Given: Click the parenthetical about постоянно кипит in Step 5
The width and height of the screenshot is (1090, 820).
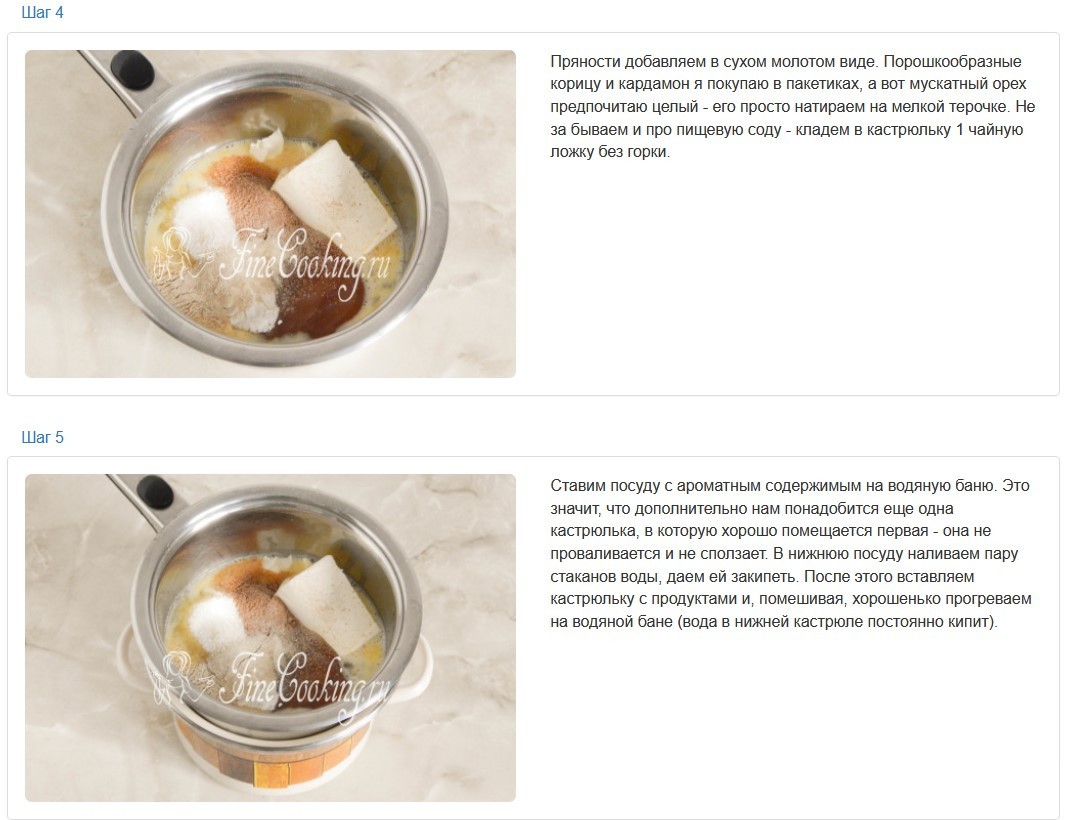Looking at the screenshot, I should (836, 622).
